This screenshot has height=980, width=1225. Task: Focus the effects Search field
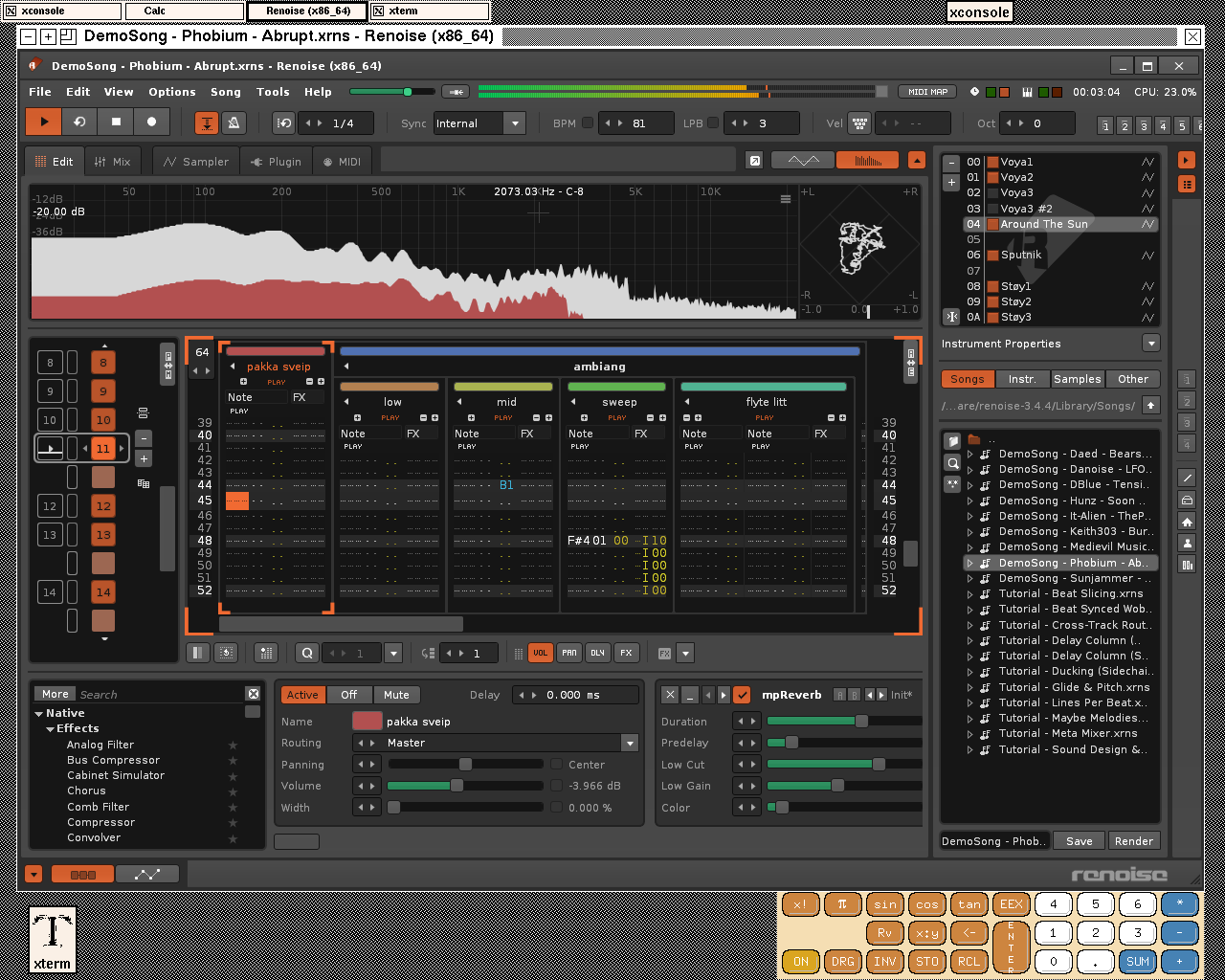point(161,694)
